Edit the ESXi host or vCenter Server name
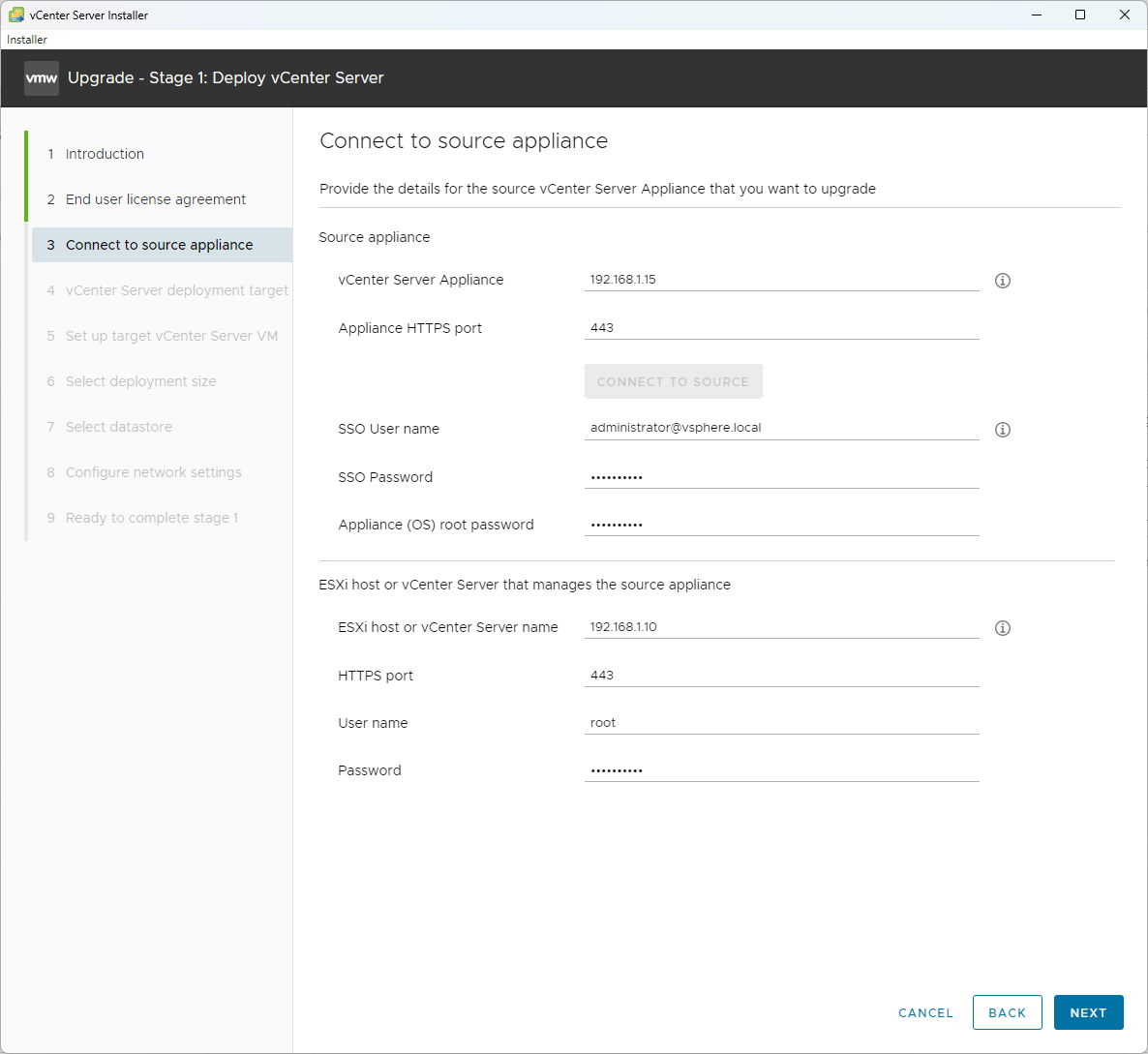1148x1054 pixels. pos(781,627)
